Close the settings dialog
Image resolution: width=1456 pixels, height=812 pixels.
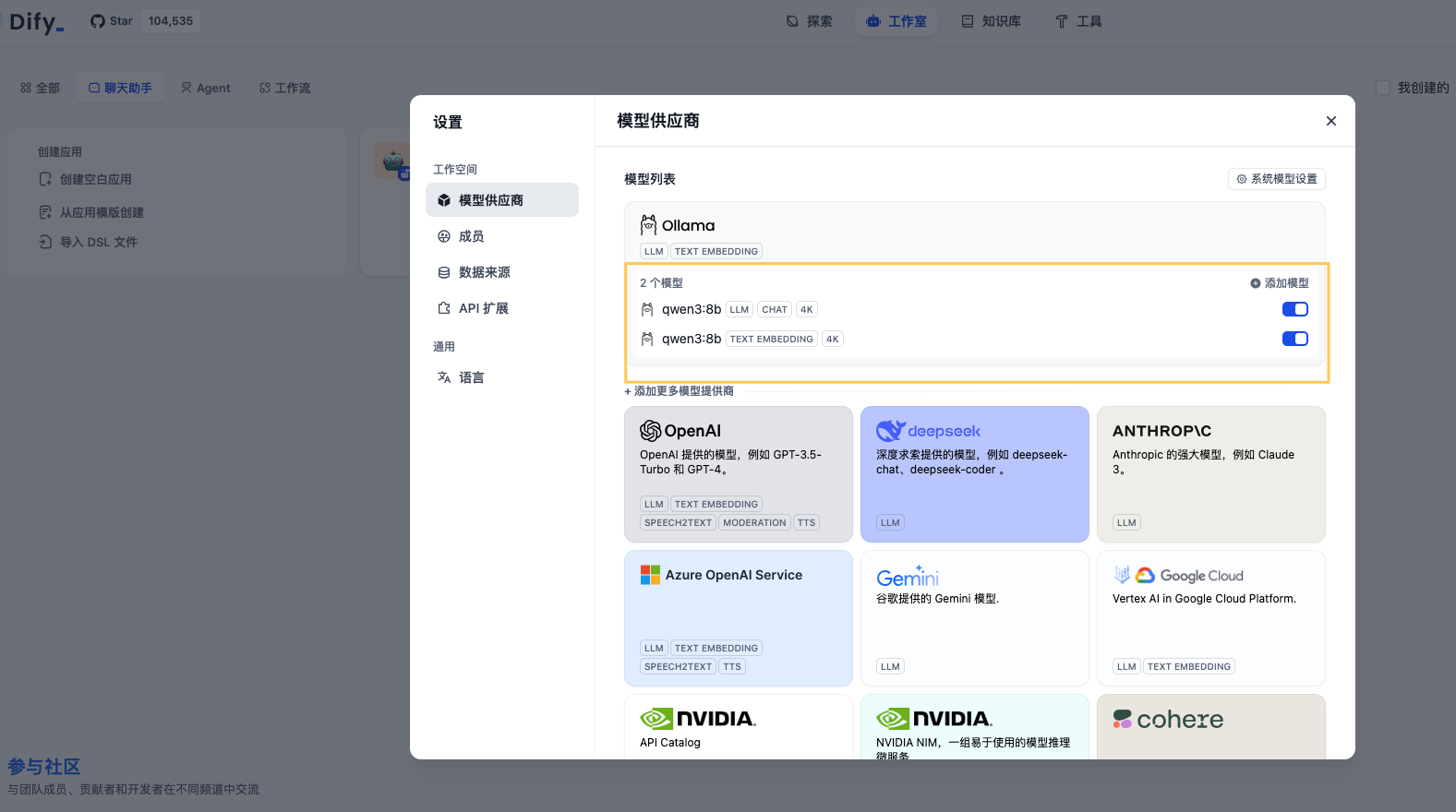pyautogui.click(x=1331, y=121)
